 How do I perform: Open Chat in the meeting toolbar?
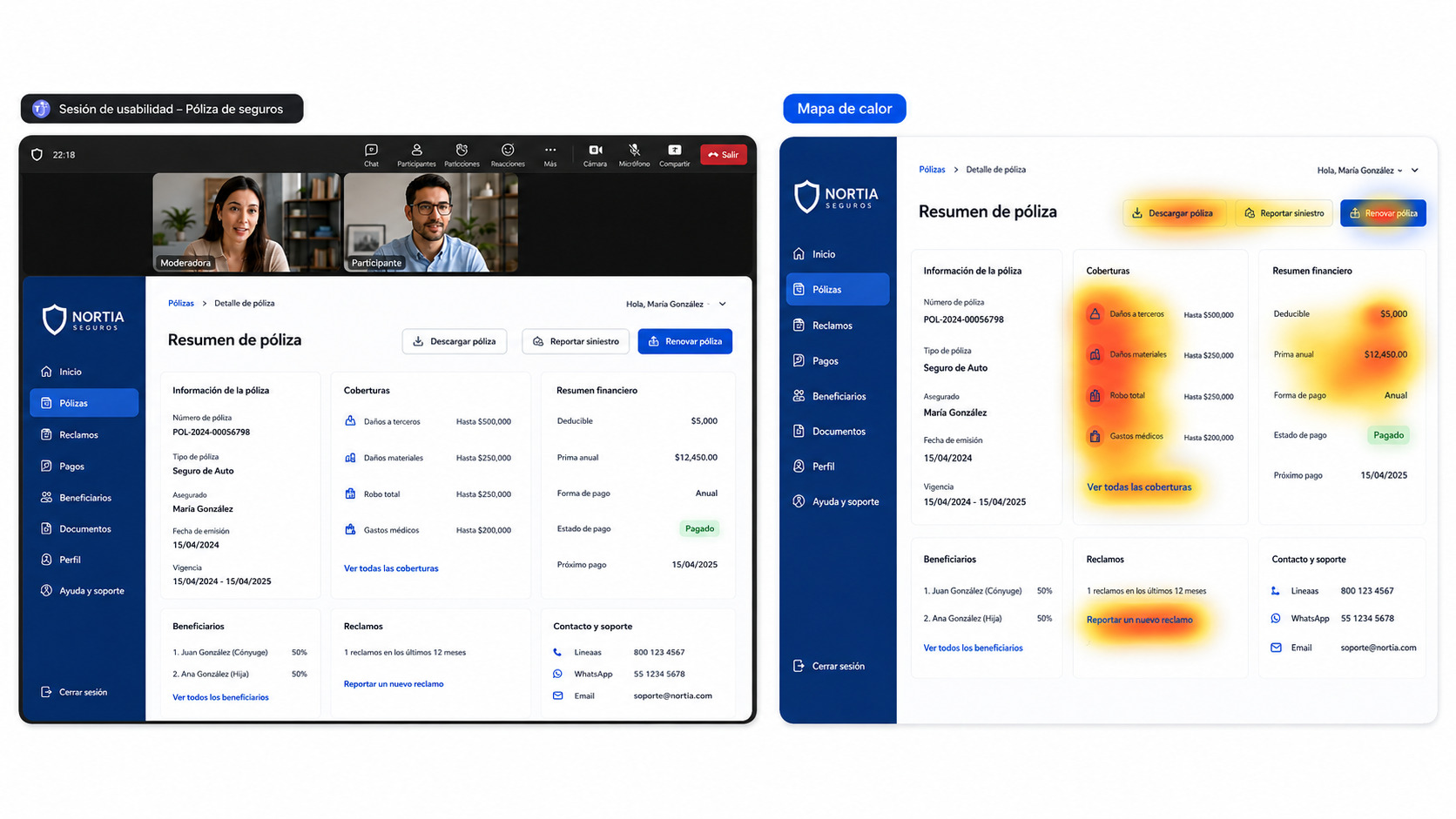click(371, 155)
